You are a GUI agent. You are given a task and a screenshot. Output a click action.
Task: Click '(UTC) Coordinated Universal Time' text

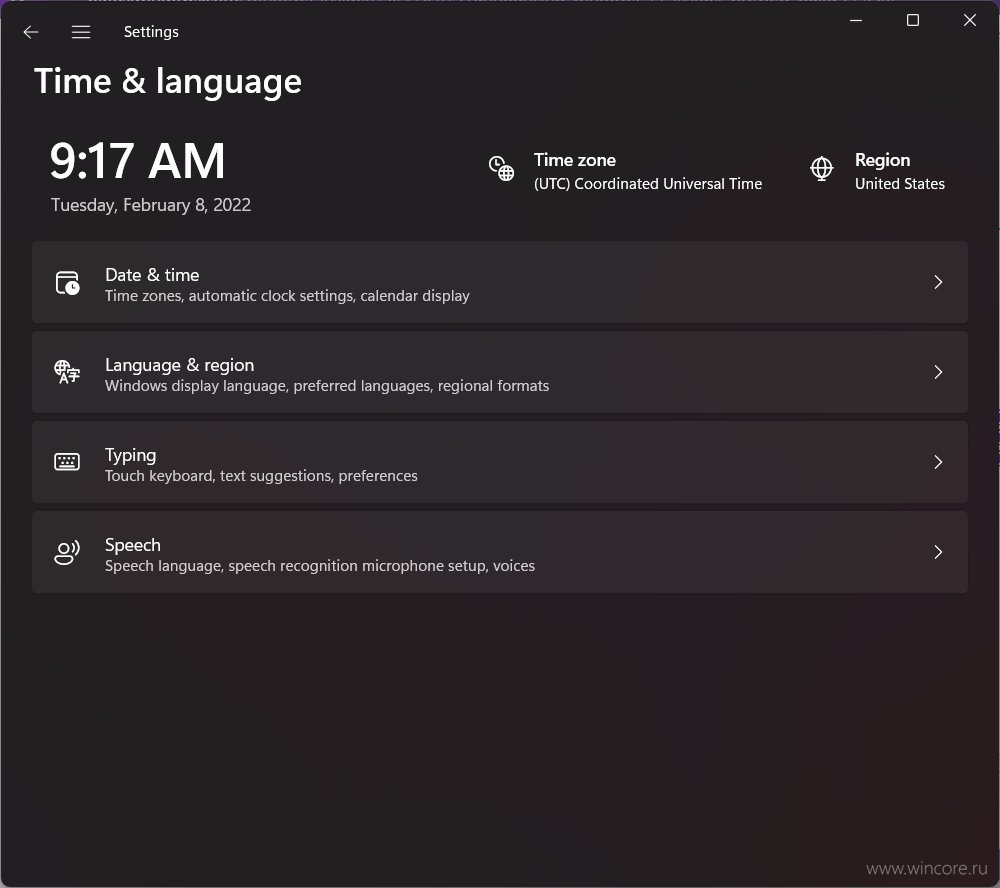648,184
